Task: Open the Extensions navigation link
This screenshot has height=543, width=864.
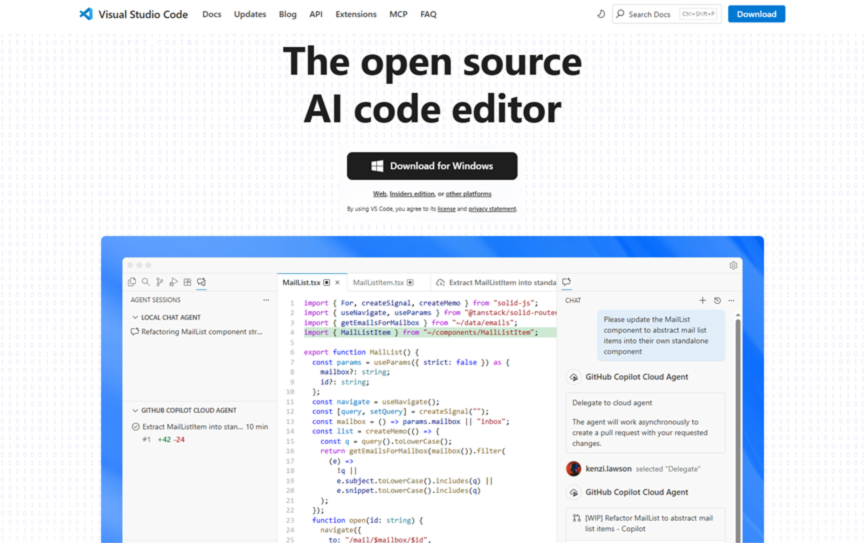Action: (356, 14)
